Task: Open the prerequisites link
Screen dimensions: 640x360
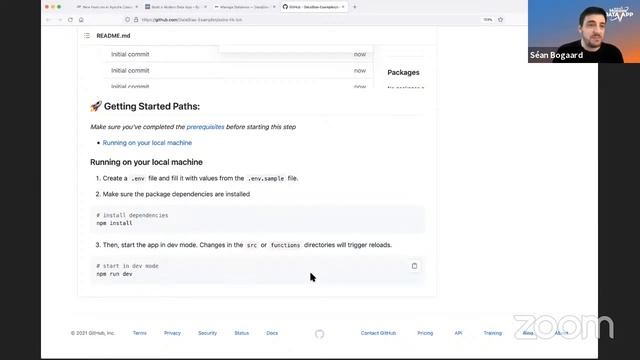Action: pos(205,127)
